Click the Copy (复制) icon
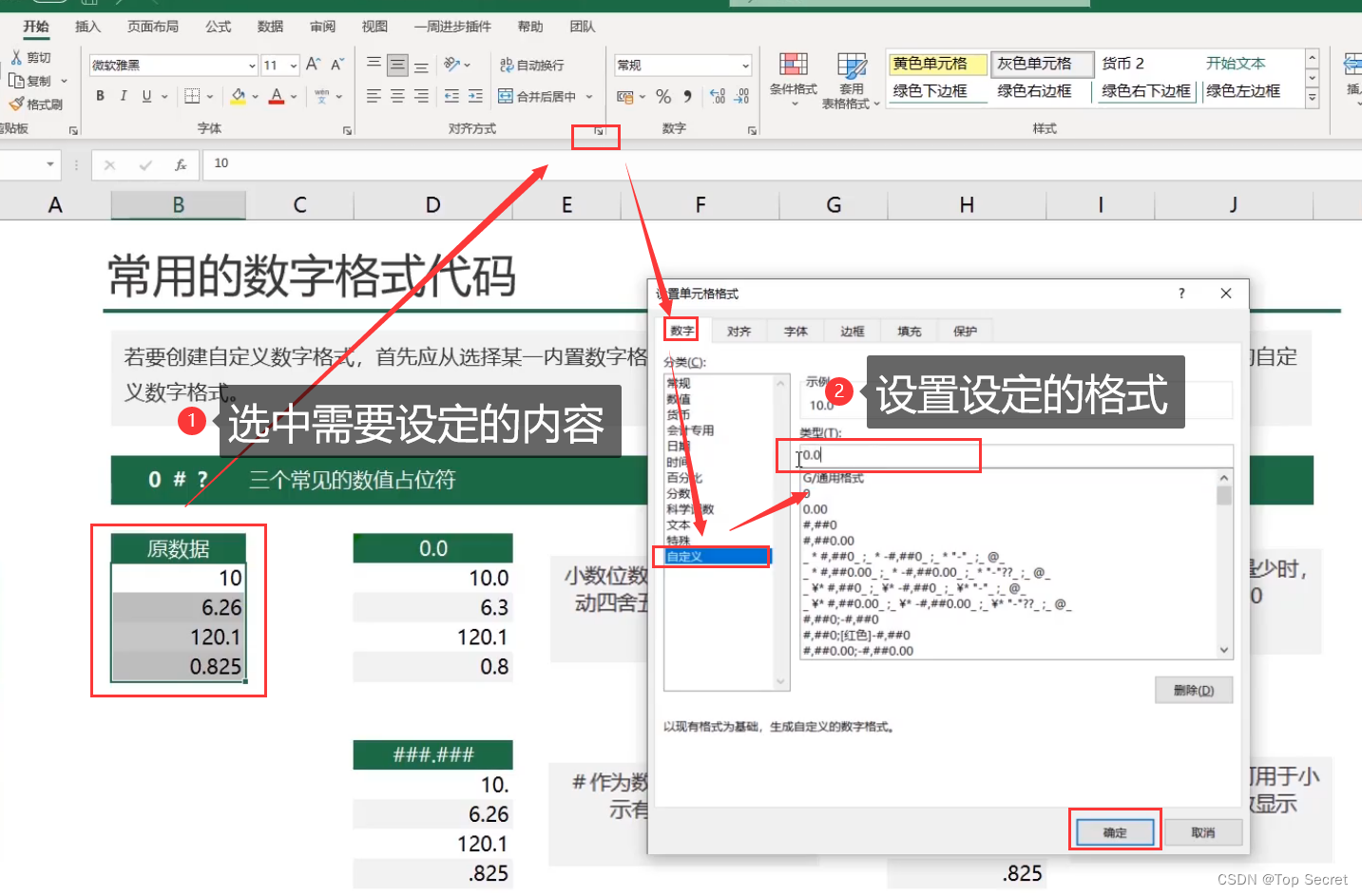The width and height of the screenshot is (1362, 896). pyautogui.click(x=16, y=81)
